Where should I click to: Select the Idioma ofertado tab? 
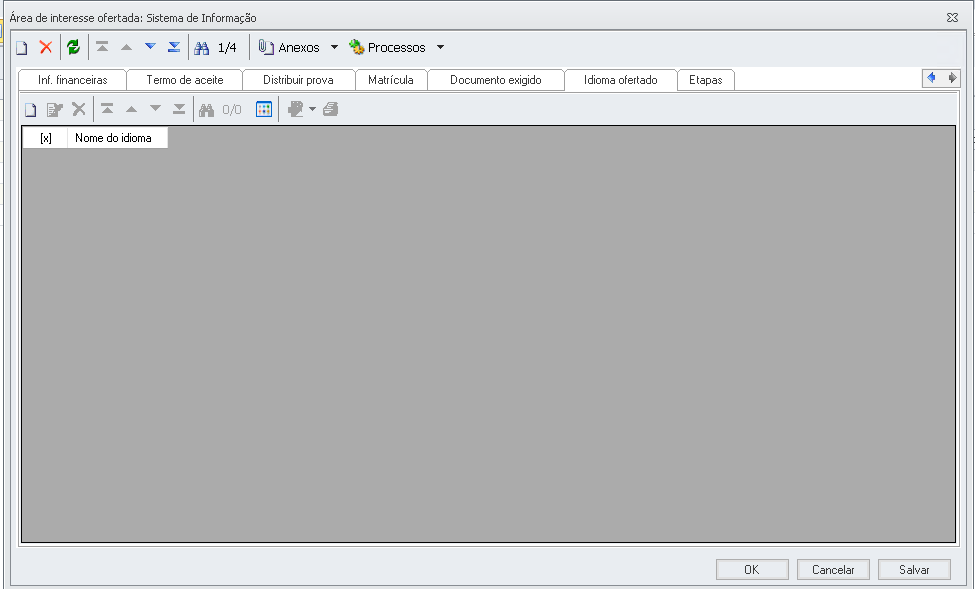pos(621,80)
